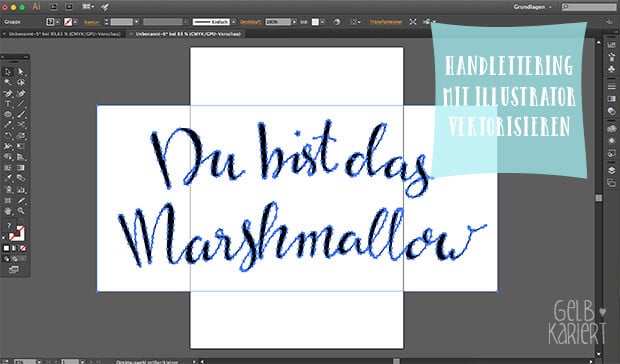Screen dimensions: 620x364
Task: Open the fill color dropdown in control bar
Action: coord(58,22)
